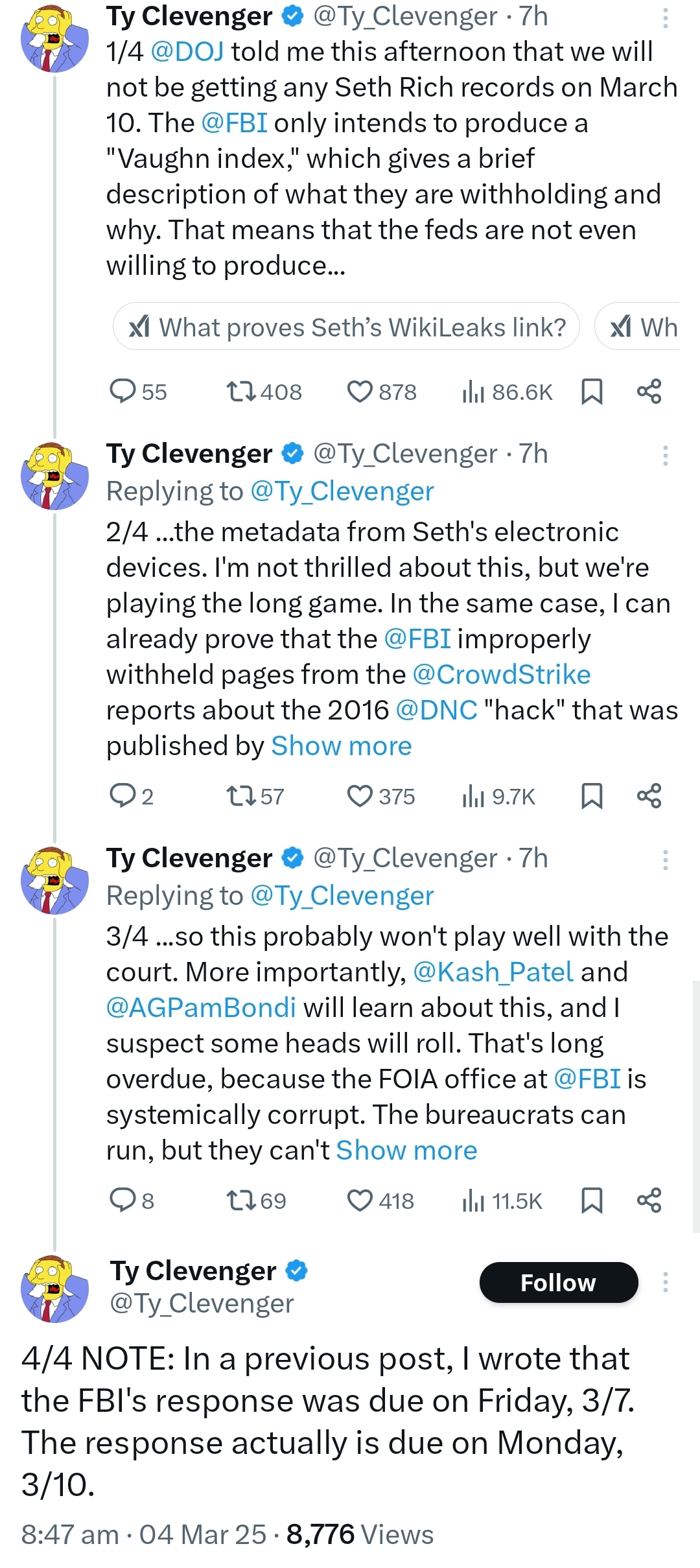Open the @CrowdStrike mention link
Image resolution: width=700 pixels, height=1568 pixels.
[501, 674]
